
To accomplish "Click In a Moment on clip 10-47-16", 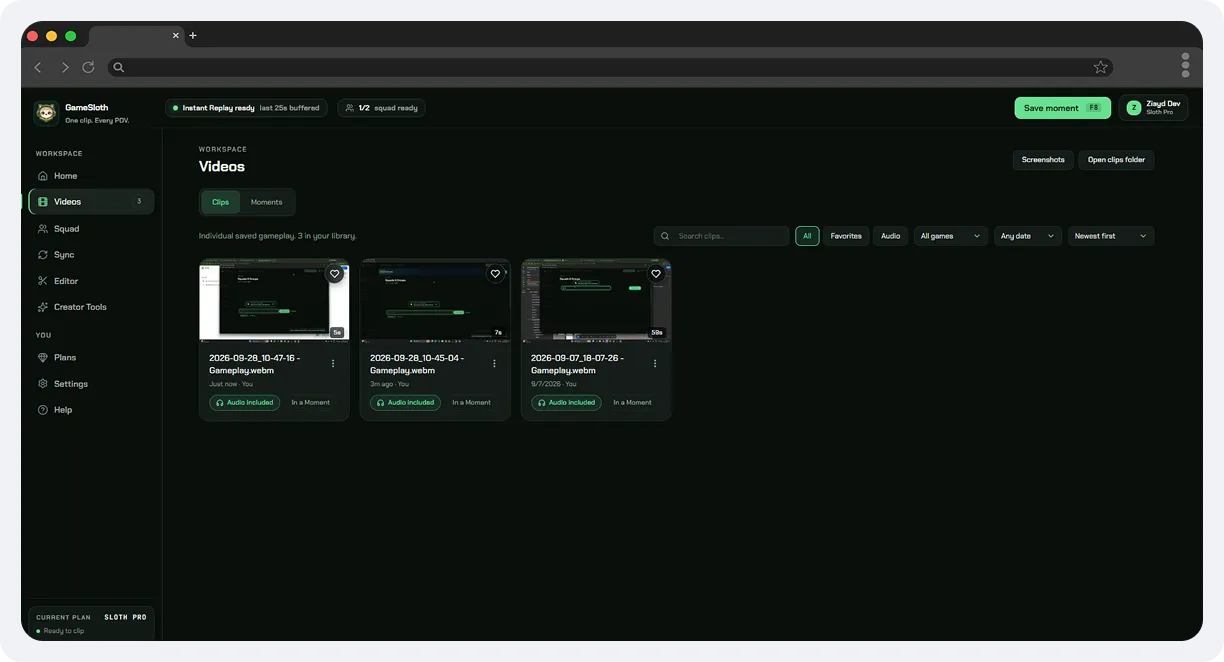I will click(311, 403).
